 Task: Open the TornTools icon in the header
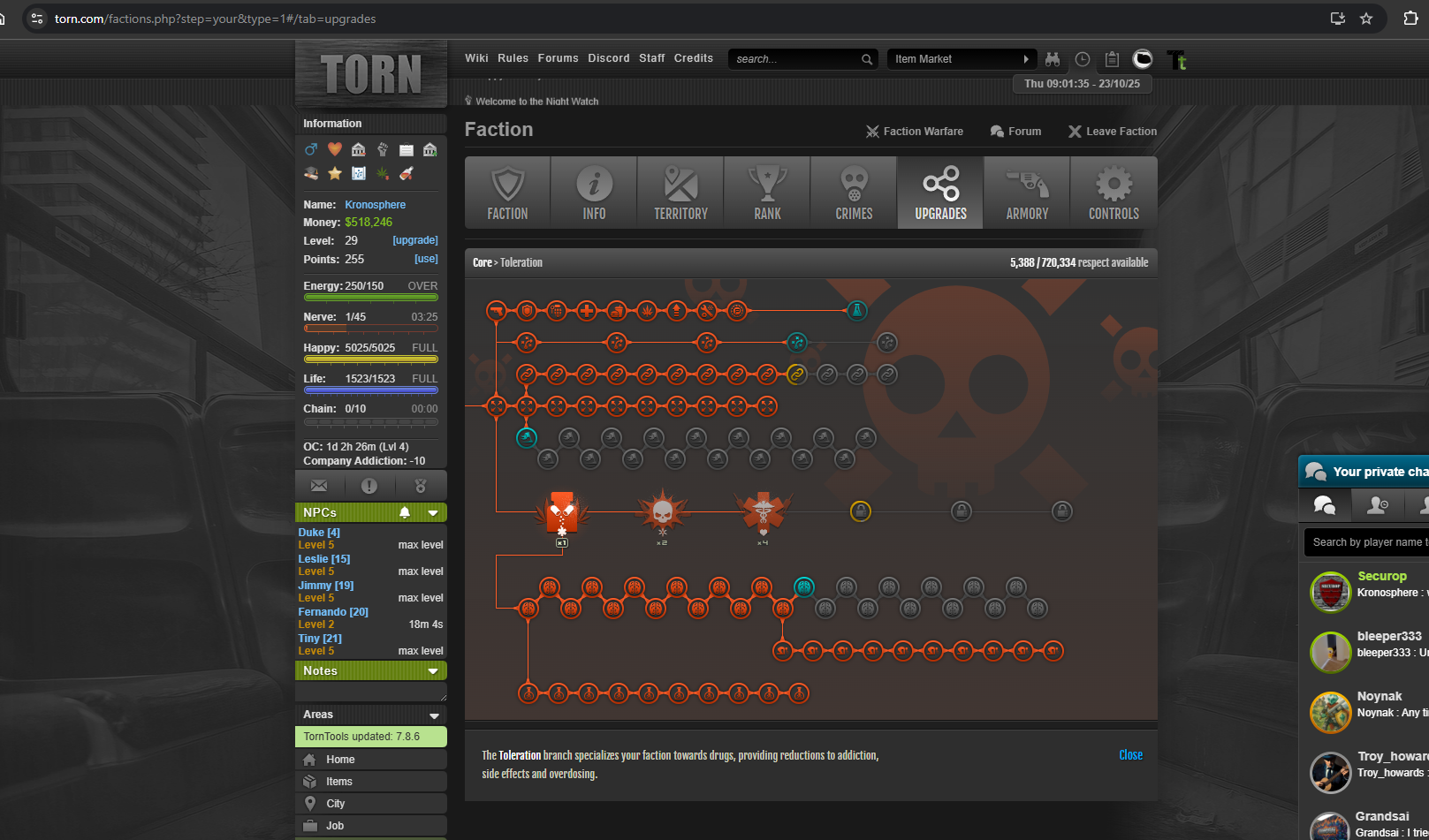click(x=1177, y=60)
